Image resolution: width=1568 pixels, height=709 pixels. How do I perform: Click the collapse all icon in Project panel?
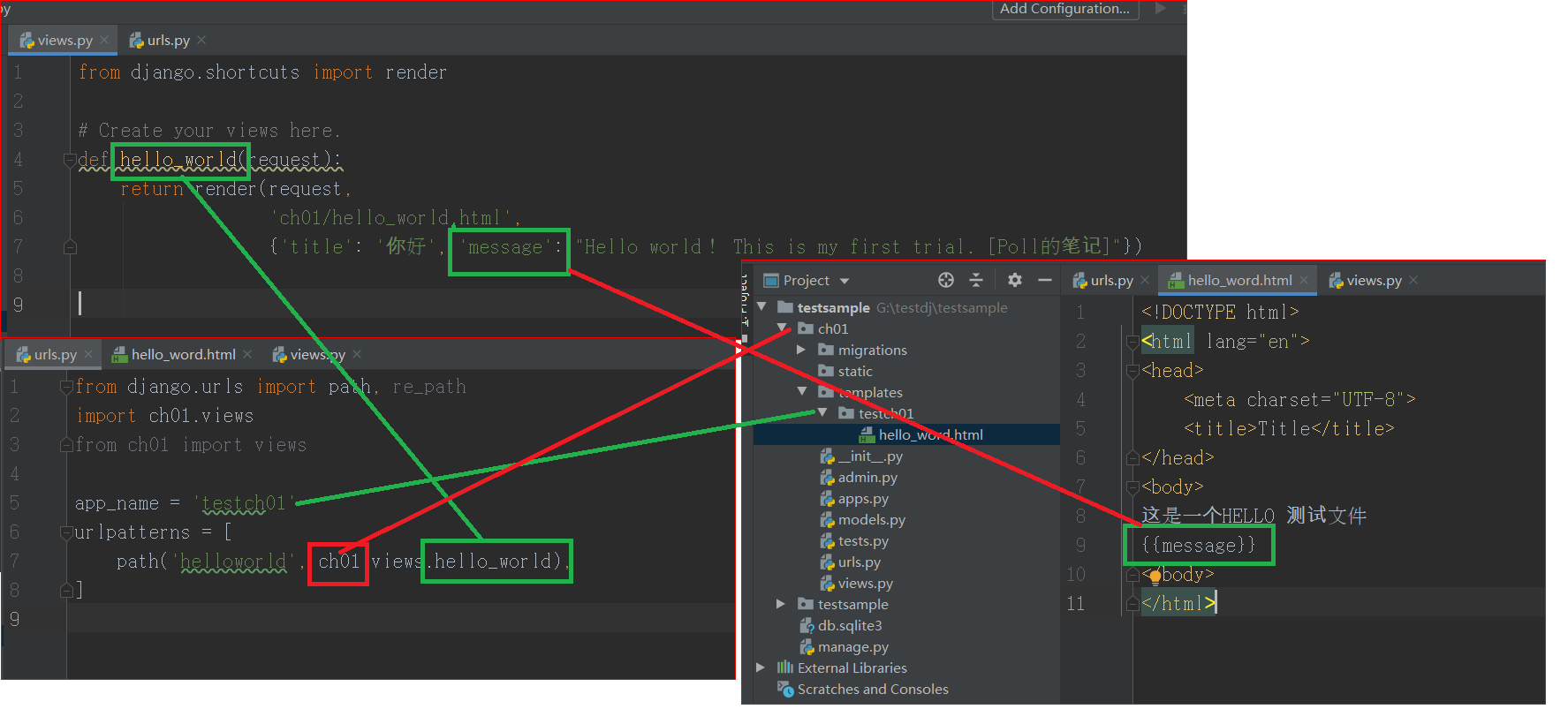point(976,280)
